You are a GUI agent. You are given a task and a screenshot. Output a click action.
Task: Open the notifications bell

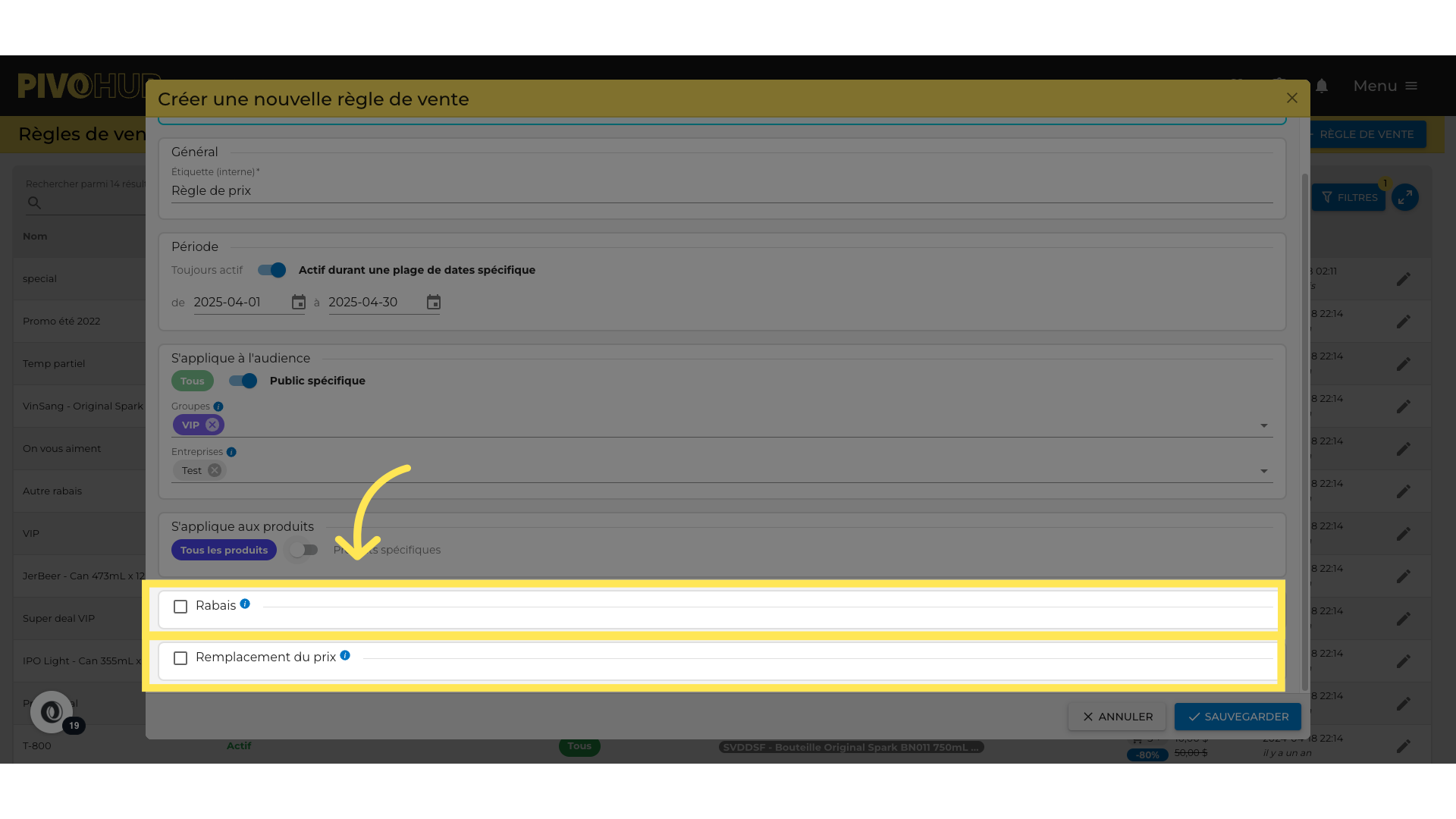1322,86
